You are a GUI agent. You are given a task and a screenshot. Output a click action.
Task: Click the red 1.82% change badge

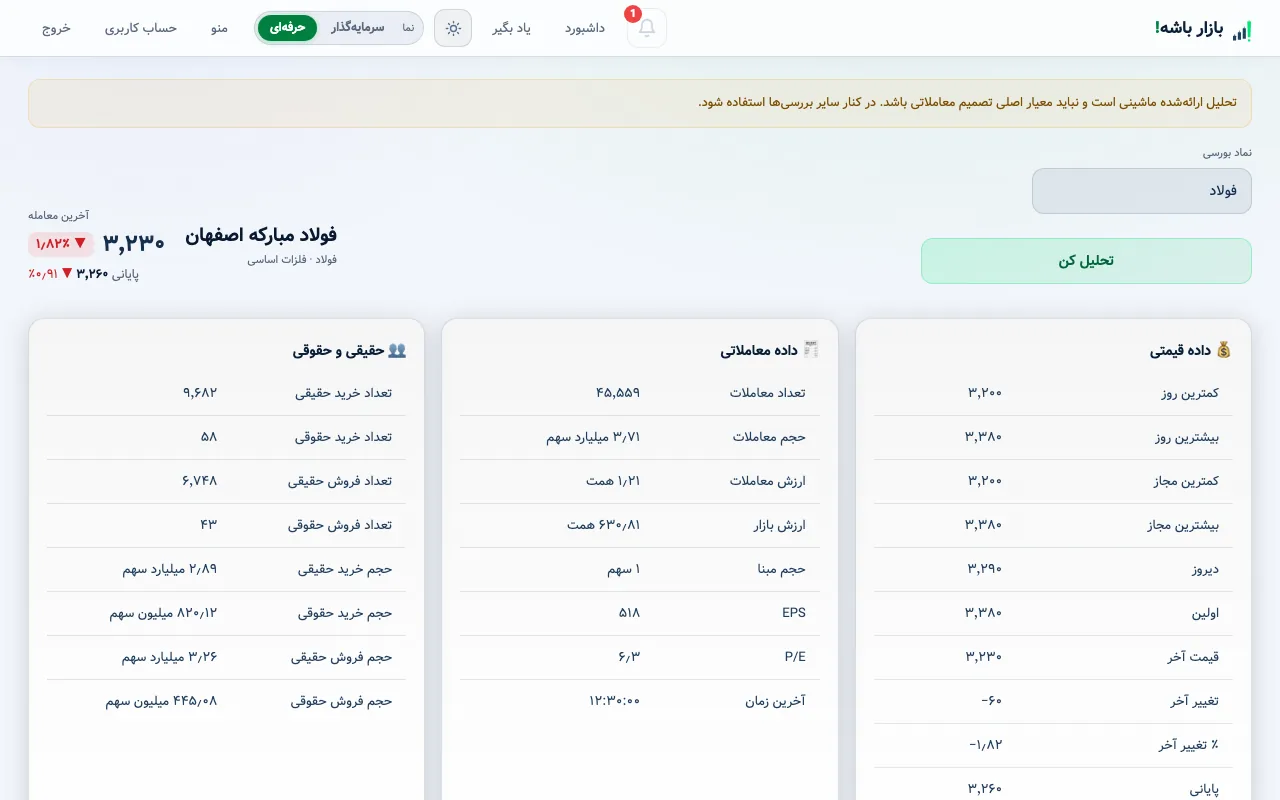point(61,244)
